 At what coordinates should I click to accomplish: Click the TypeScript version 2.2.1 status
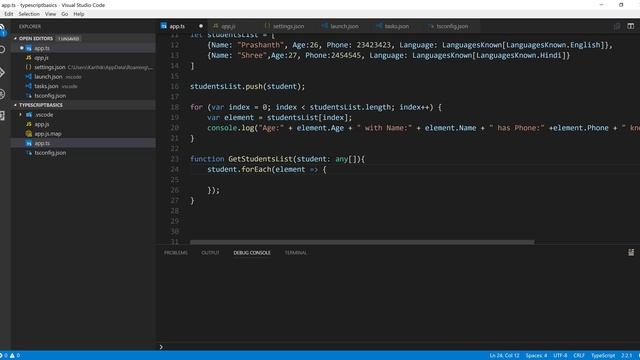pyautogui.click(x=627, y=356)
